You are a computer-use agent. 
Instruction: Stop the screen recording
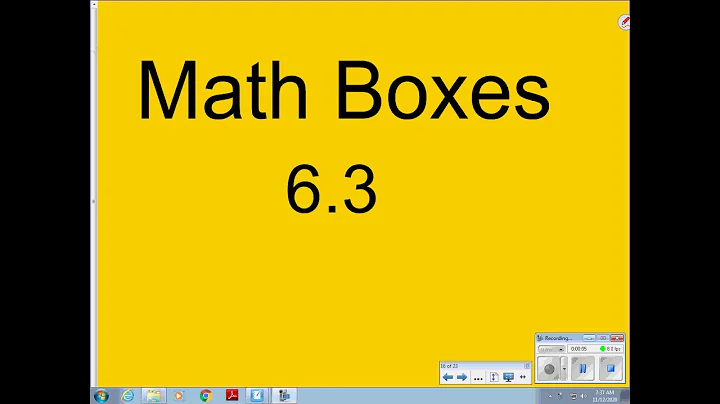(x=611, y=369)
